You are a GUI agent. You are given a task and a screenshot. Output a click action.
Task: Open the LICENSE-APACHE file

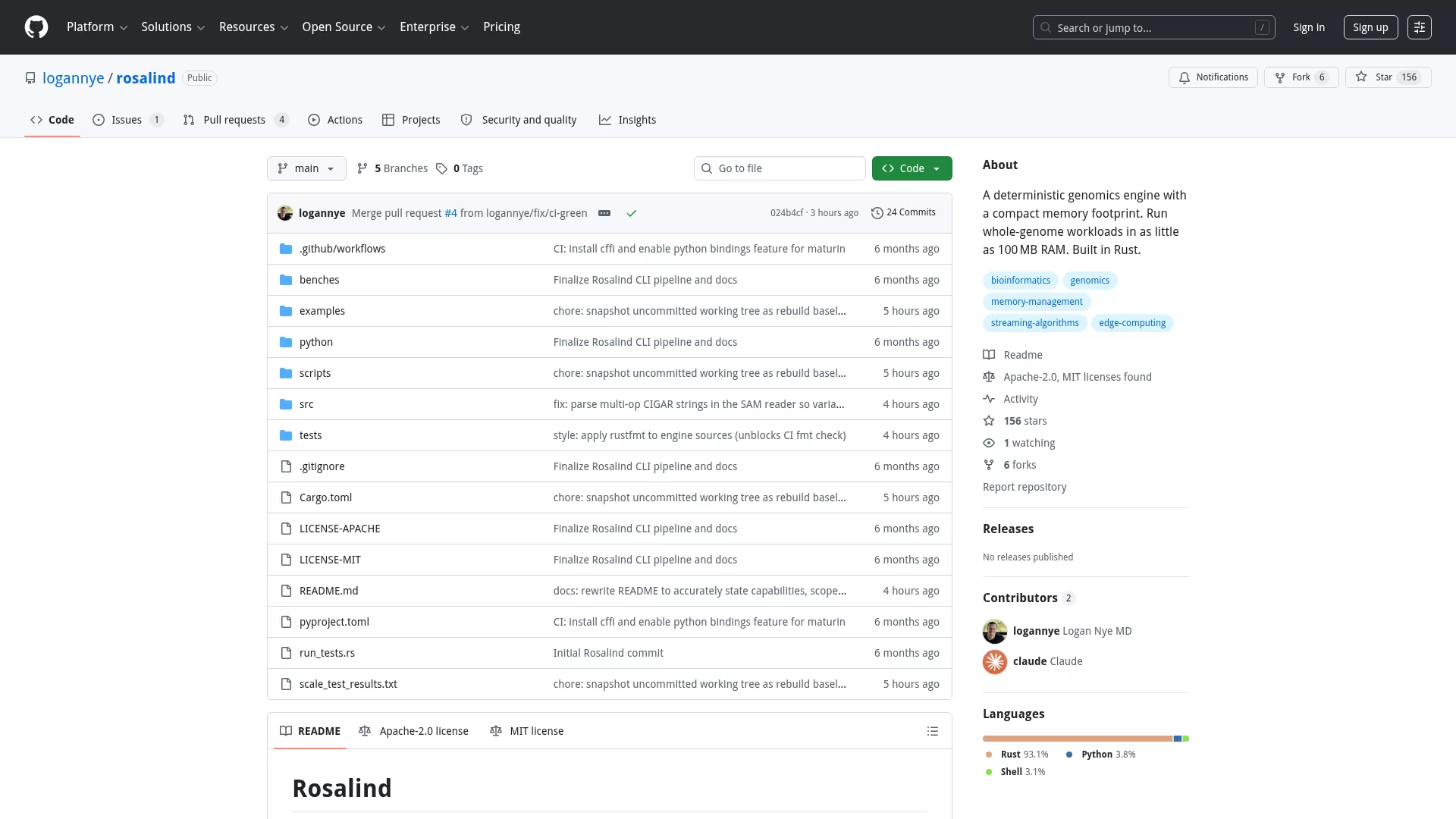coord(340,529)
